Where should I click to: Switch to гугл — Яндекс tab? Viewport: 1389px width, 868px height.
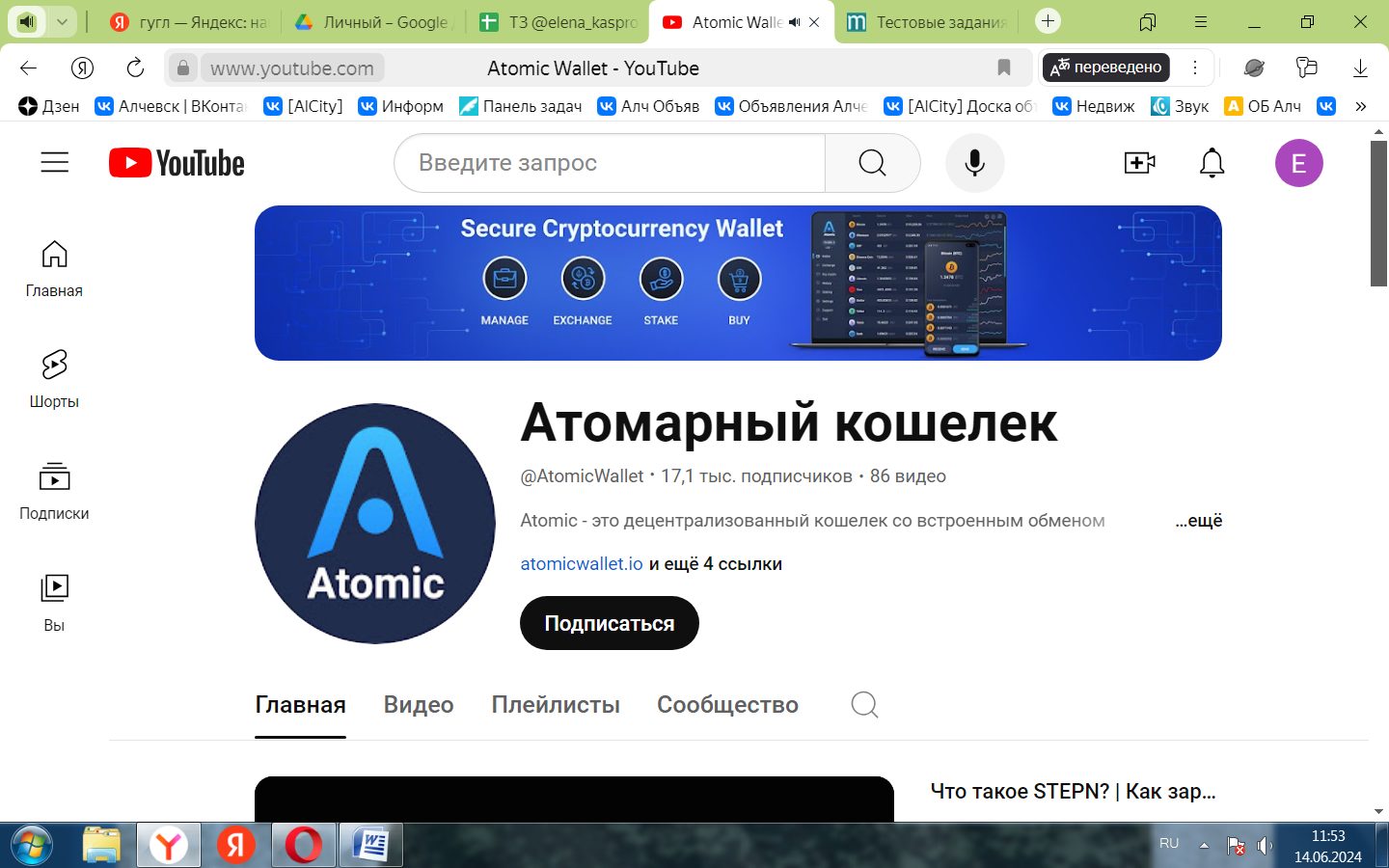click(188, 22)
